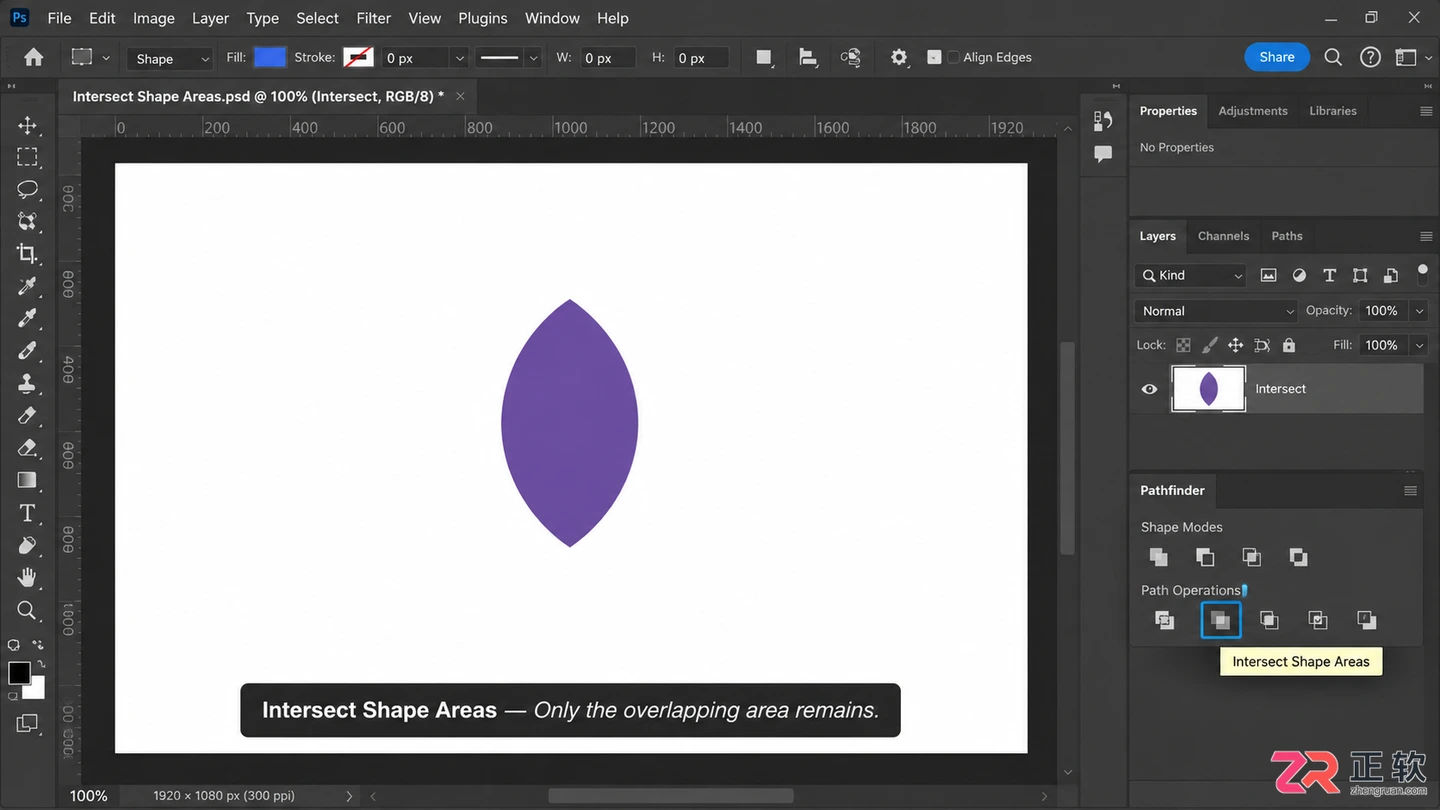Click the Stroke color swatch
Viewport: 1440px width, 810px height.
[x=358, y=57]
